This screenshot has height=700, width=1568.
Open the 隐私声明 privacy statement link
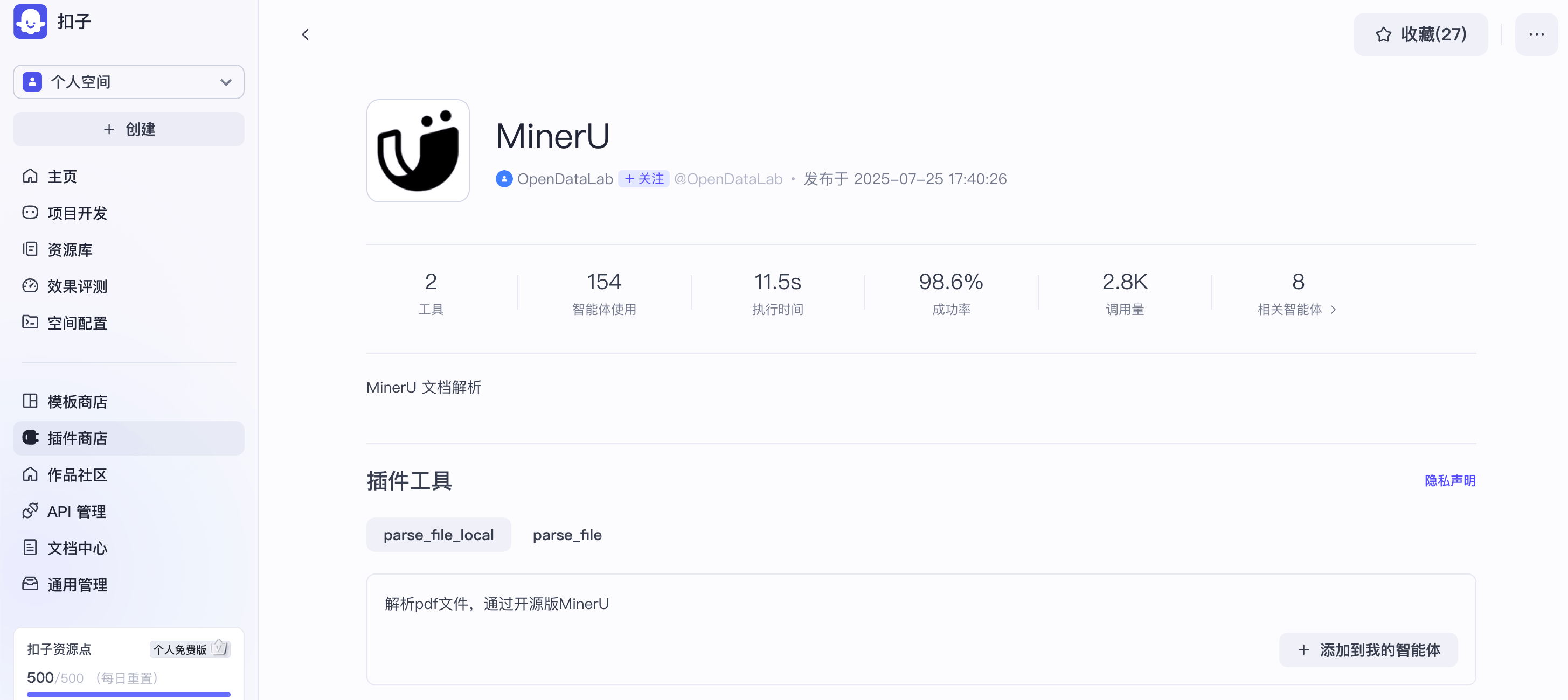(x=1449, y=480)
